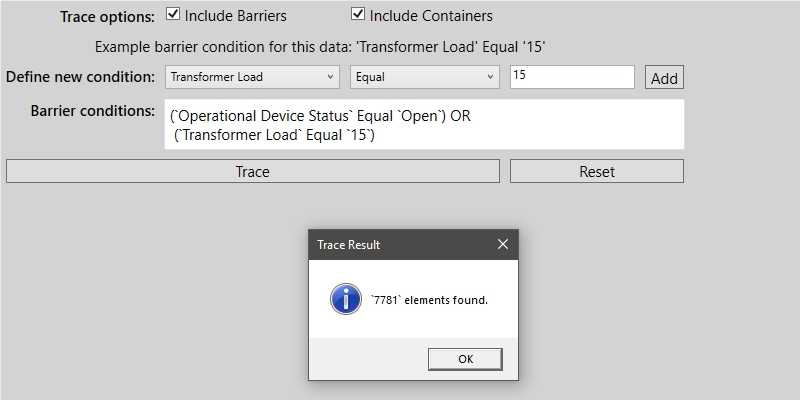The width and height of the screenshot is (800, 400).
Task: Click the example barrier condition text
Action: [320, 46]
